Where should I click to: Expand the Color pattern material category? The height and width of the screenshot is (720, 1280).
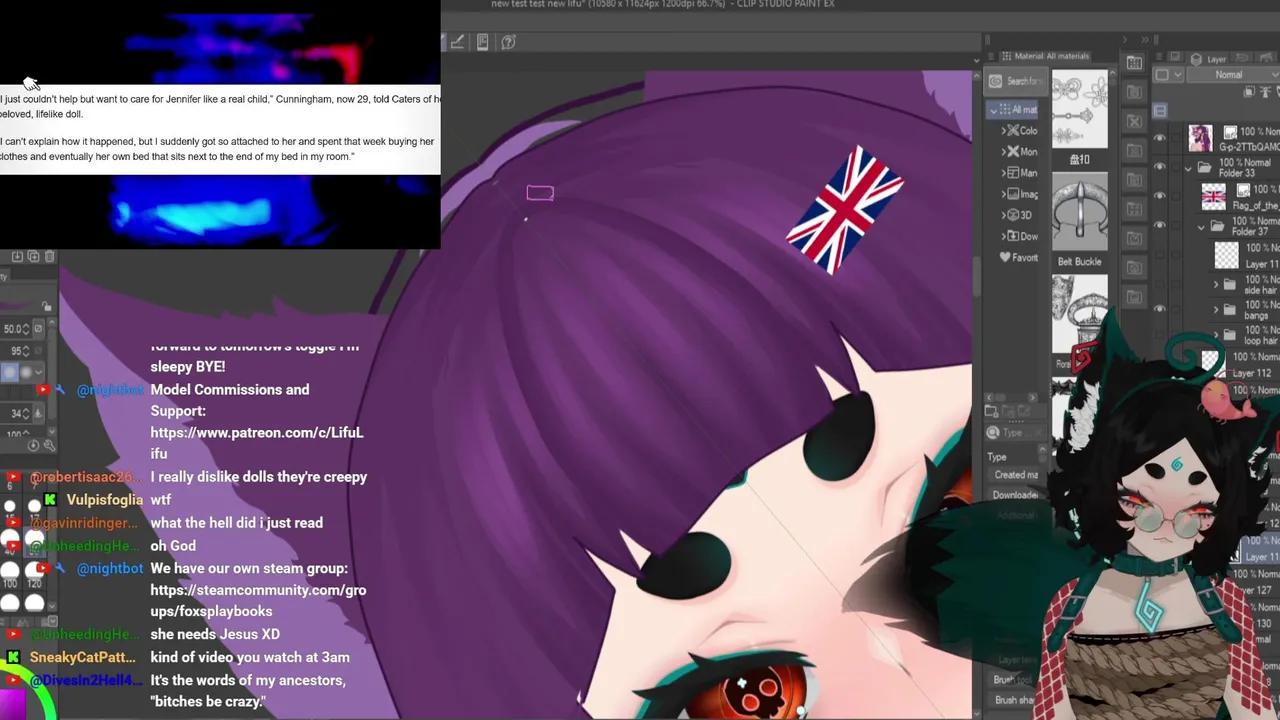coord(1004,131)
